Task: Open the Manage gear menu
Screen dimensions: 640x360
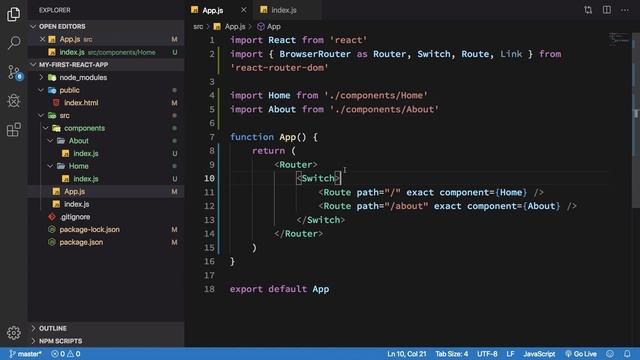Action: [13, 333]
